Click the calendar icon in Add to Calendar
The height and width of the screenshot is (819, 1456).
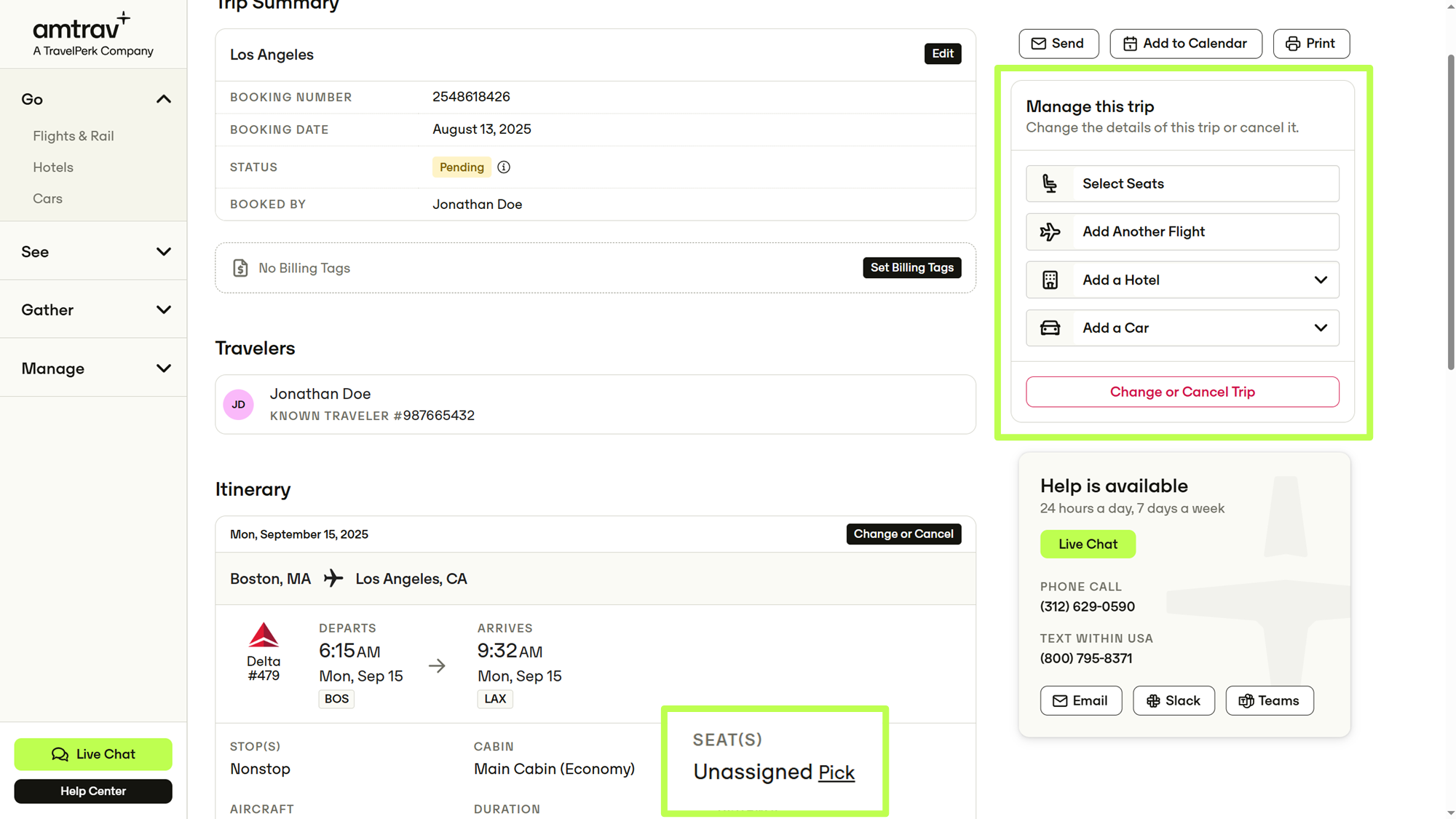(x=1130, y=44)
